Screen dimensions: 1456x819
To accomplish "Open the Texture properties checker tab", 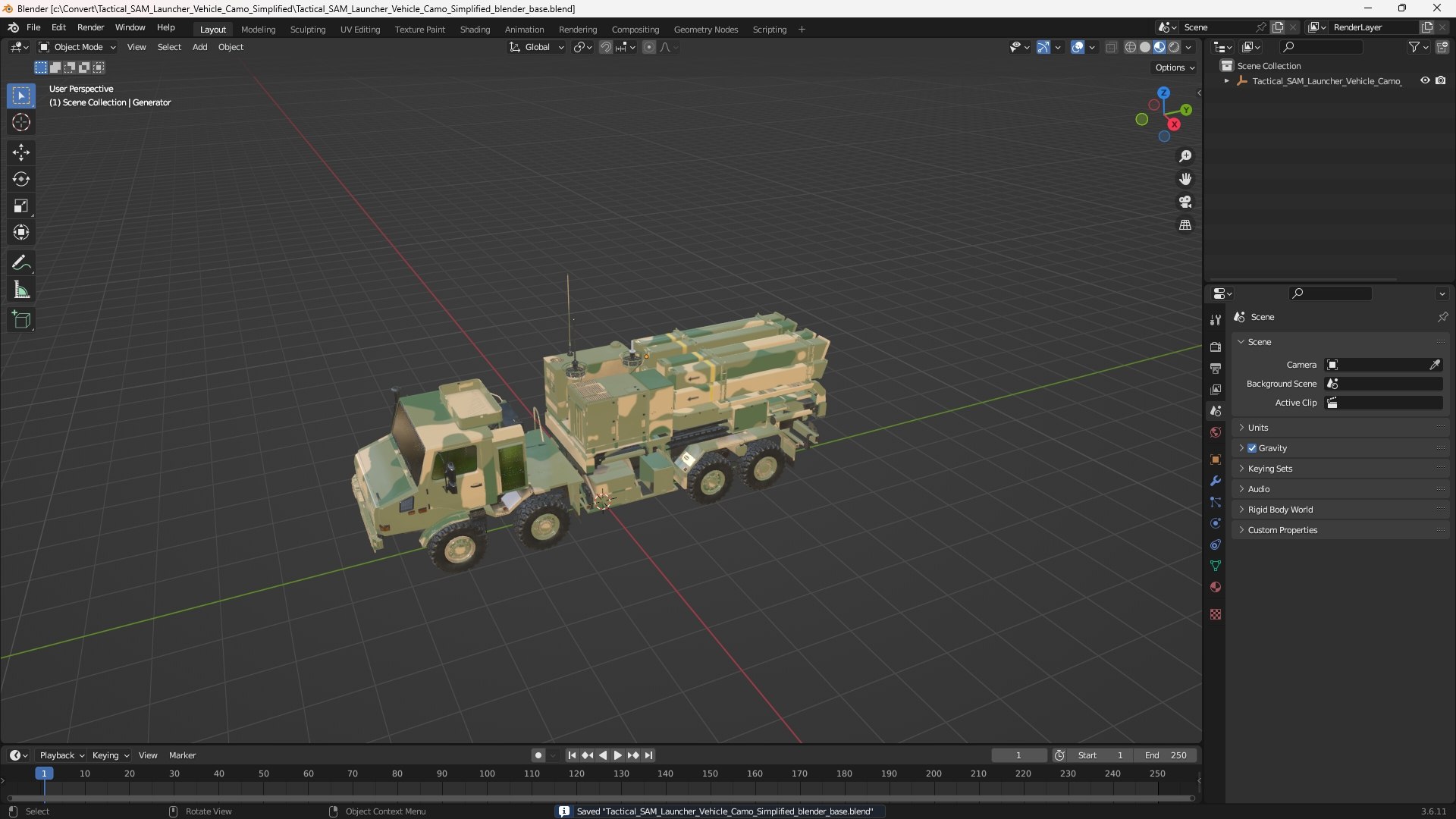I will point(1216,614).
